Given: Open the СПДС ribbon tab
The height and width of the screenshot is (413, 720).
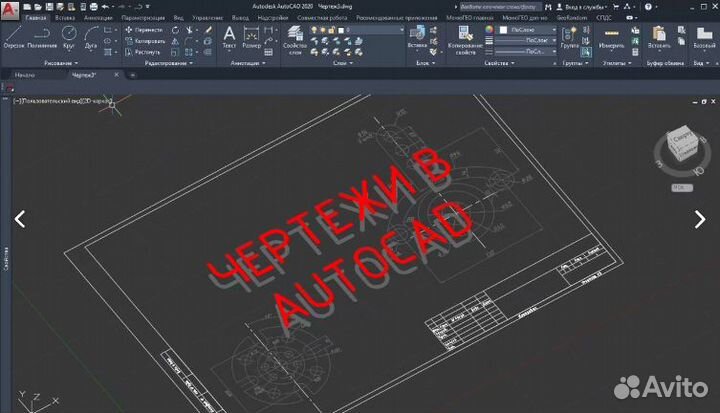Looking at the screenshot, I should (x=604, y=18).
